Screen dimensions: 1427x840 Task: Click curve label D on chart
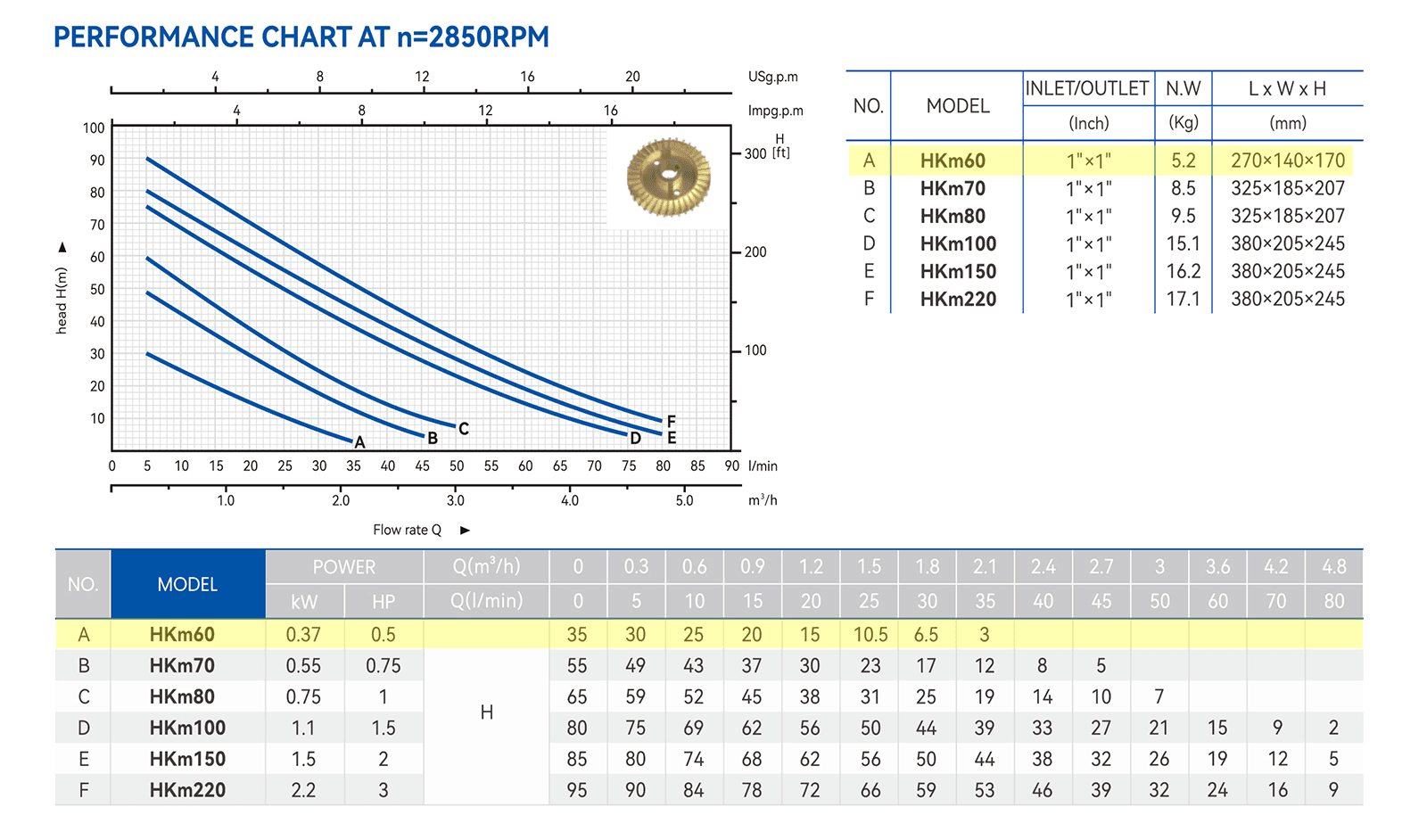point(635,438)
